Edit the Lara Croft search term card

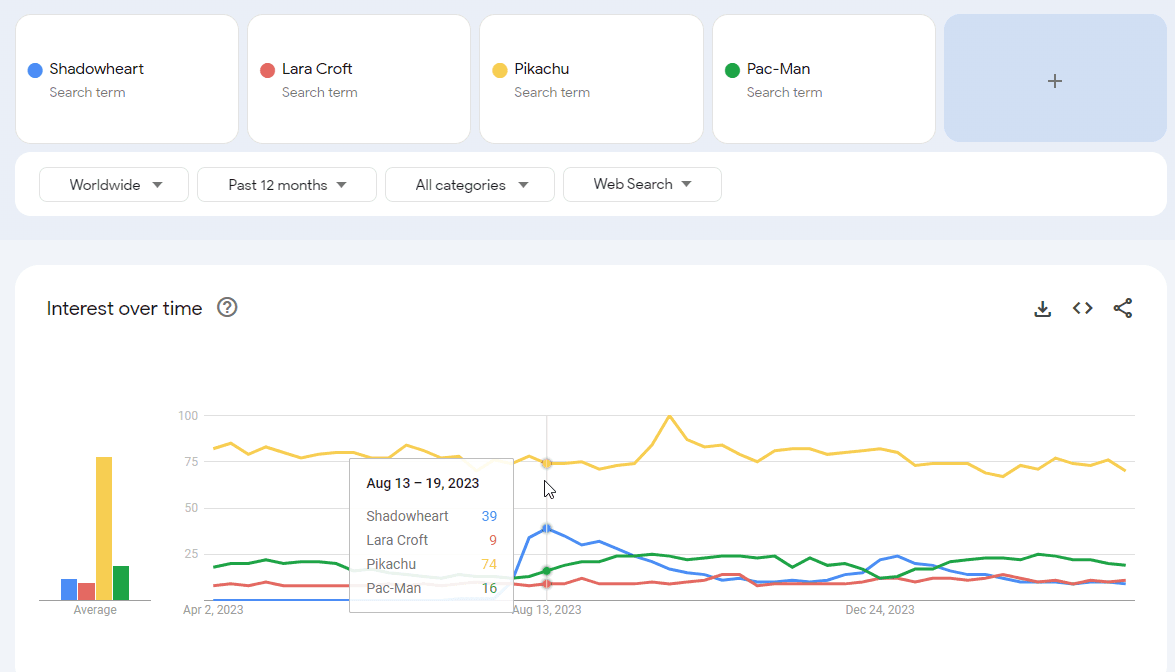pyautogui.click(x=359, y=79)
